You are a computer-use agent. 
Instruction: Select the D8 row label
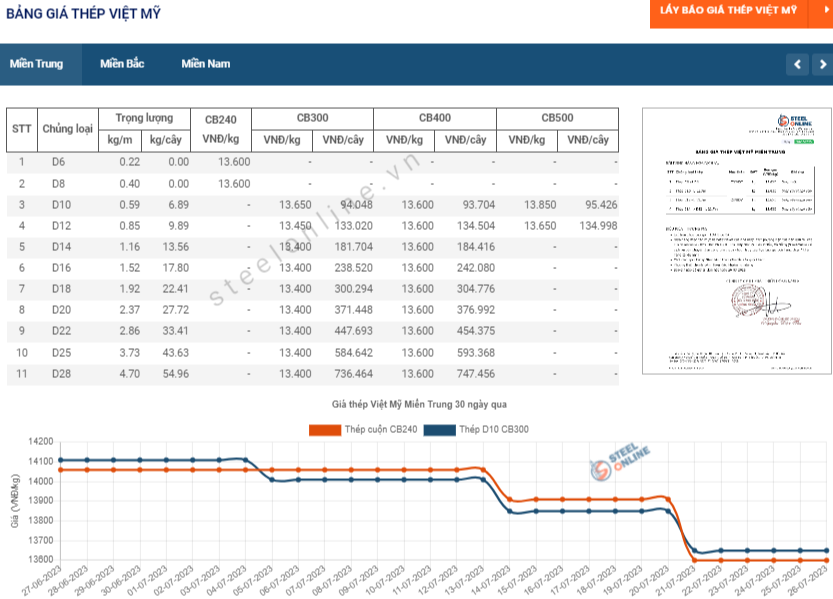(58, 184)
